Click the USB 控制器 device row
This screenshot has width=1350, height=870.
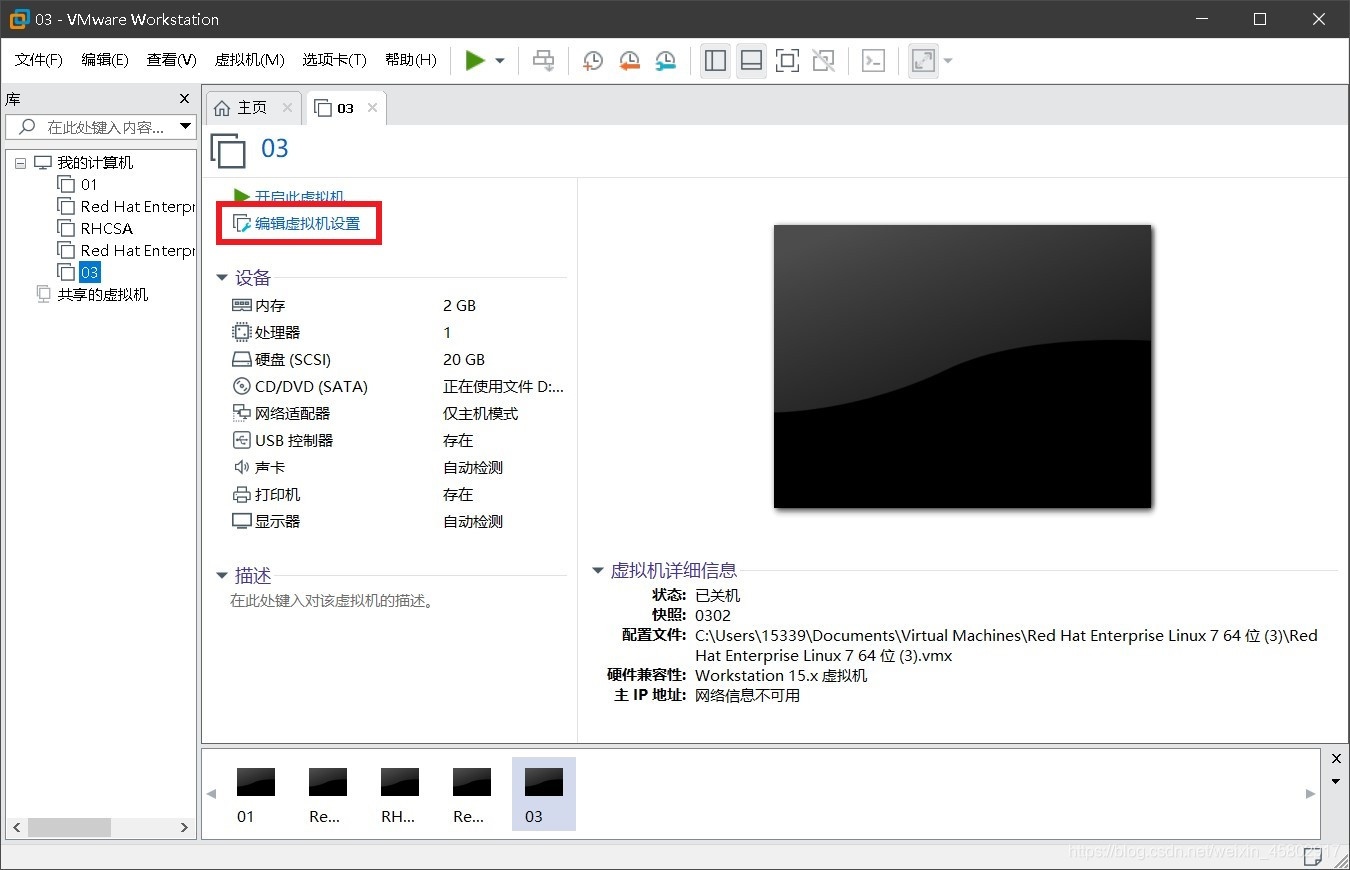[398, 440]
